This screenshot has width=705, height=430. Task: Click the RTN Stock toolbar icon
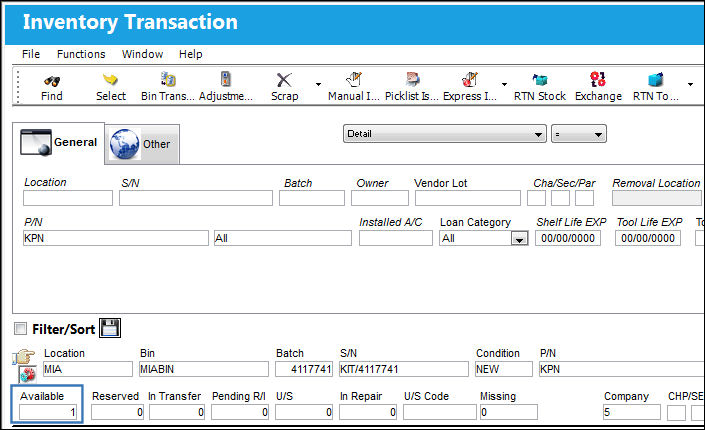coord(540,80)
